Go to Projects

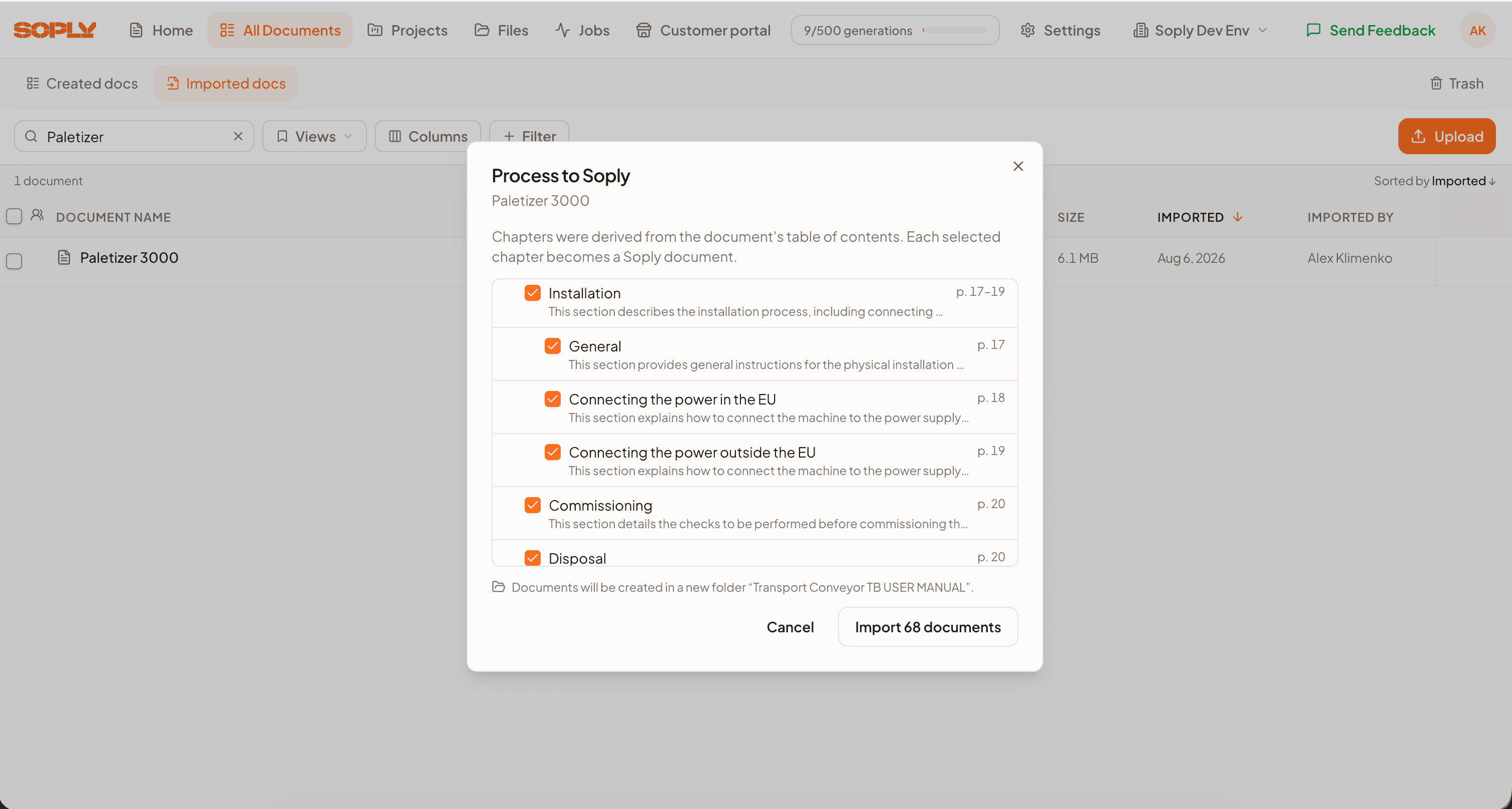coord(408,30)
